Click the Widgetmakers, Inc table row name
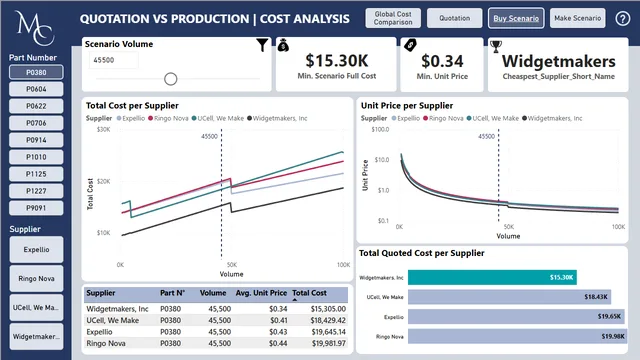 coord(118,309)
